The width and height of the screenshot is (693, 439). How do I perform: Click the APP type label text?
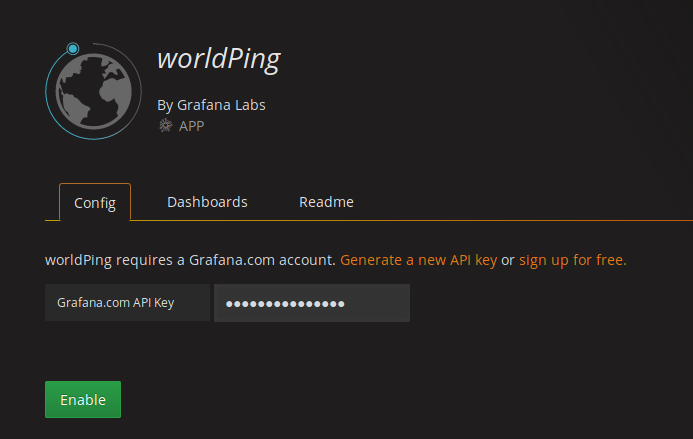click(x=191, y=126)
